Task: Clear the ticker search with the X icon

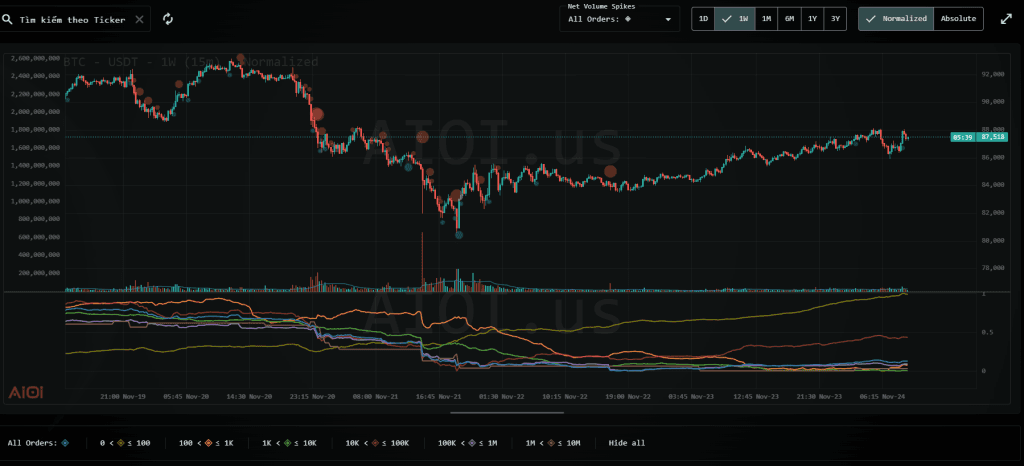Action: click(x=139, y=19)
